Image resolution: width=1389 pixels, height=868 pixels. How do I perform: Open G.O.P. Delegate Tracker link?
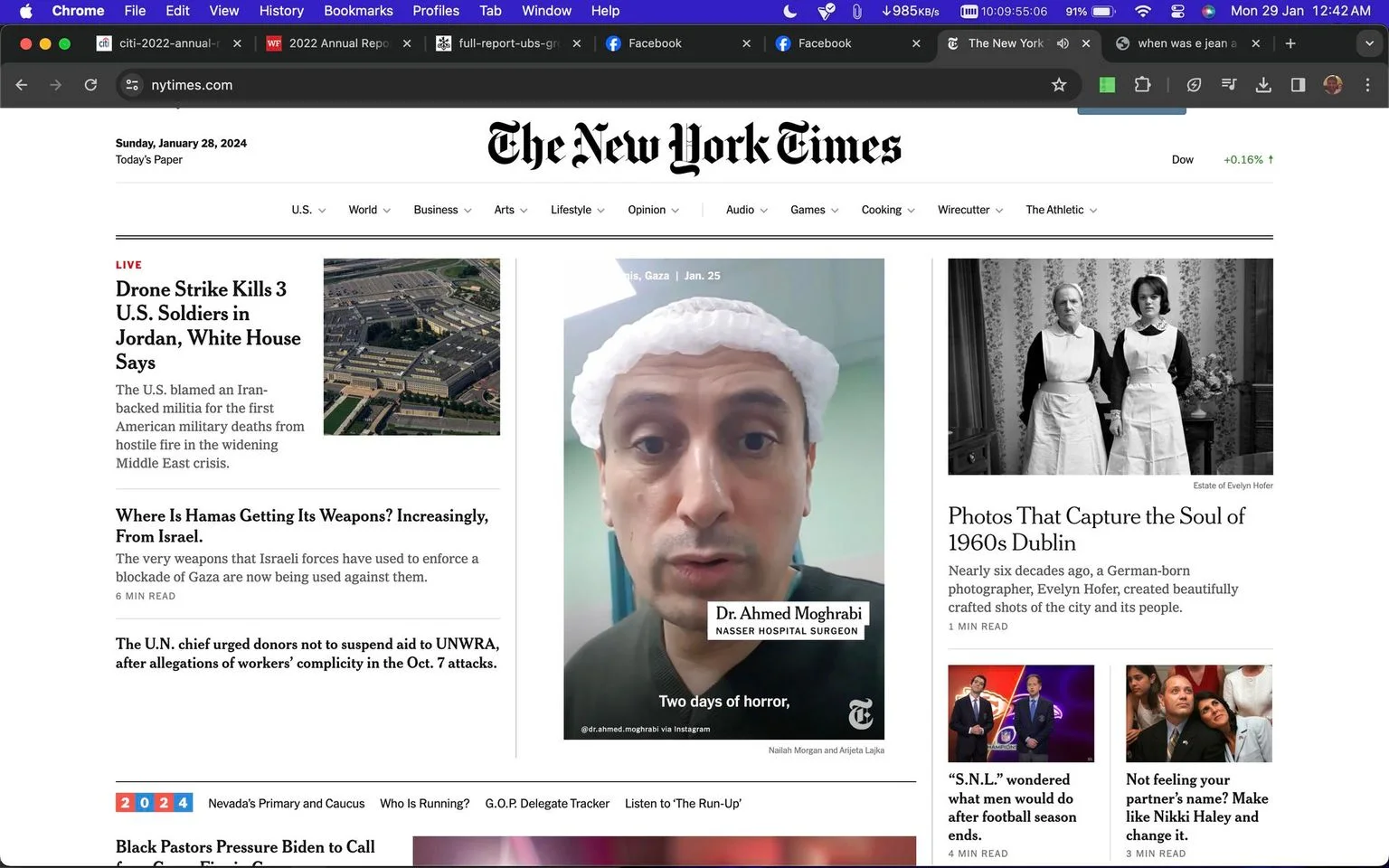point(547,804)
